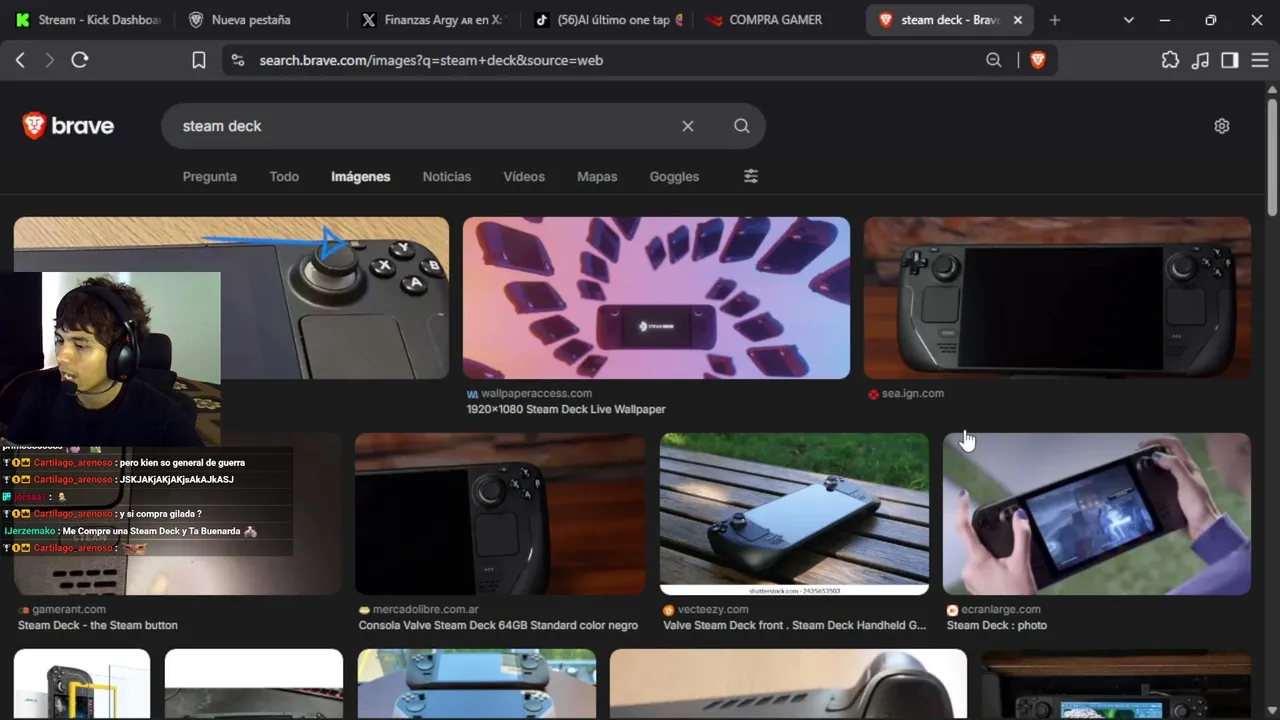Select the Todo search category
The width and height of the screenshot is (1280, 720).
(x=284, y=176)
